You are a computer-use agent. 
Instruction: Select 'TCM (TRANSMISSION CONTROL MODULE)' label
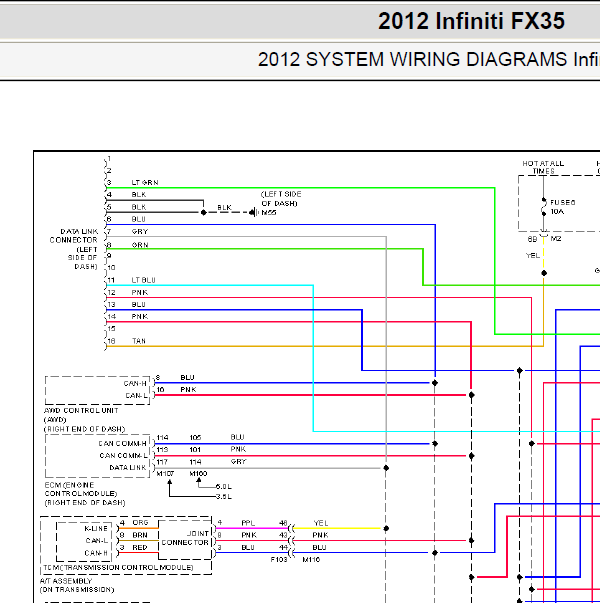pyautogui.click(x=118, y=567)
